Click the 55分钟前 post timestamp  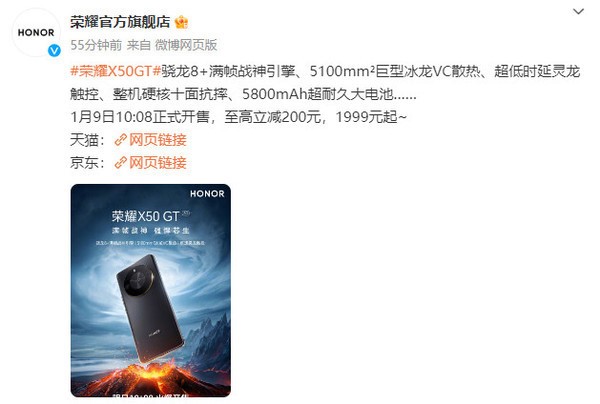tap(96, 45)
